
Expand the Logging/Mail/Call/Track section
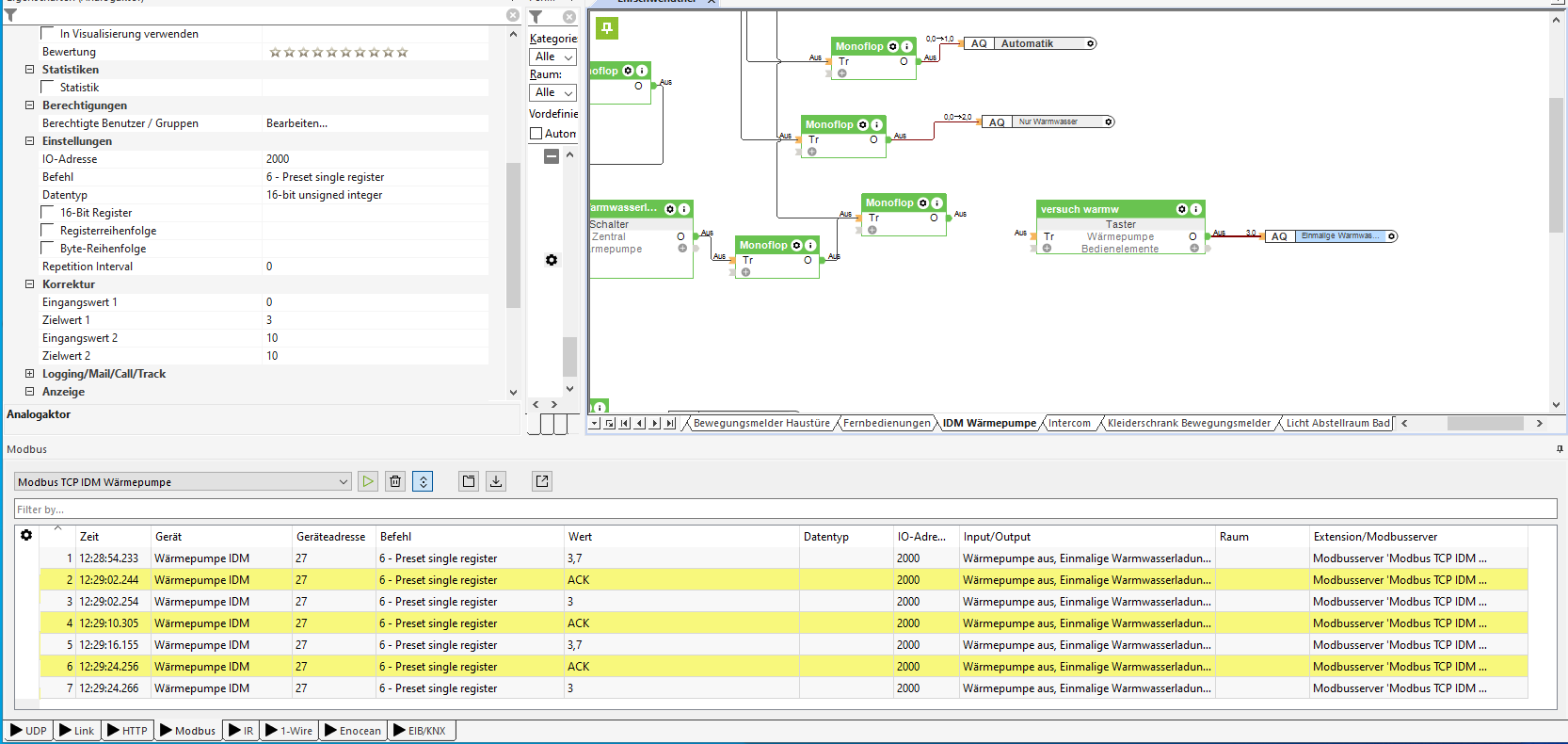(29, 374)
